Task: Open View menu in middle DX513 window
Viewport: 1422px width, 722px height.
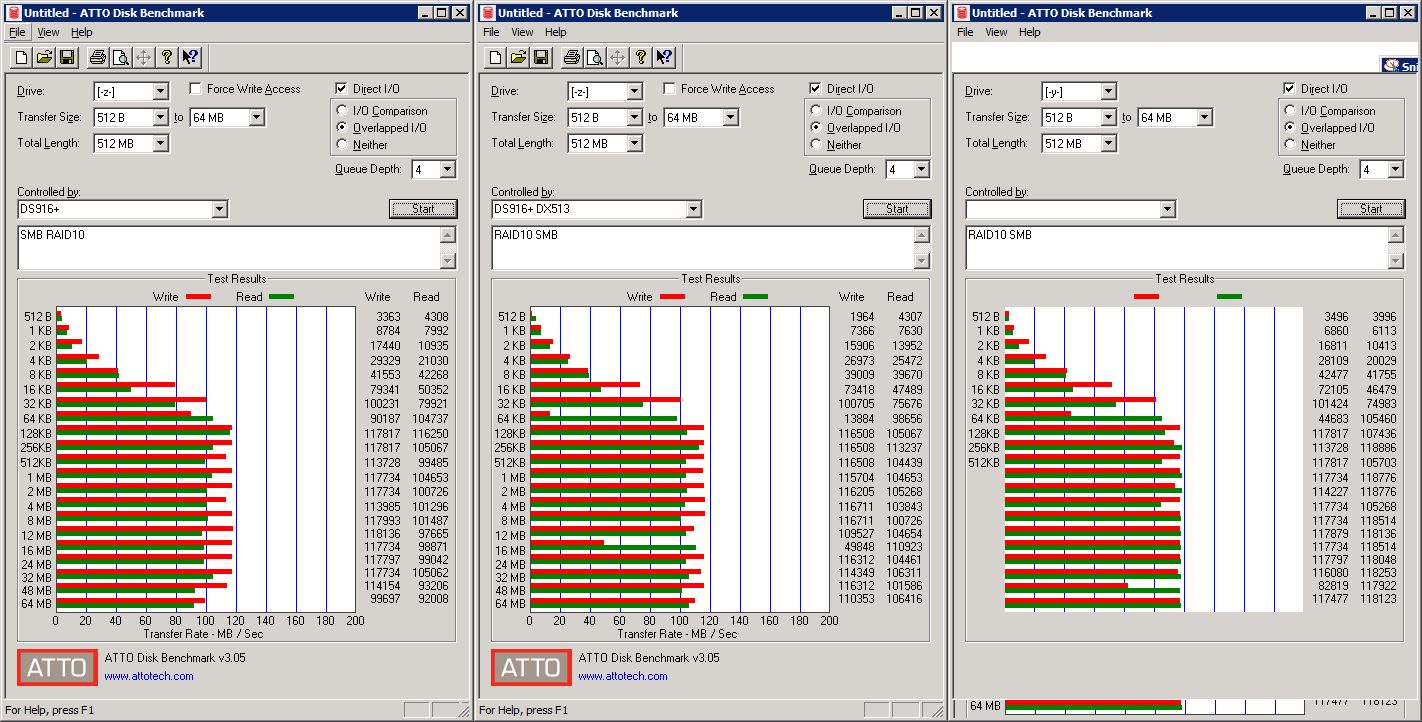Action: 522,32
